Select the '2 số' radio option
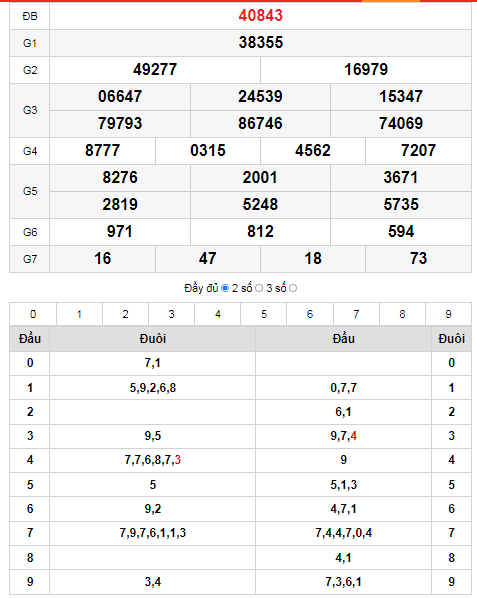Viewport: 477px width, 598px height. click(x=259, y=288)
